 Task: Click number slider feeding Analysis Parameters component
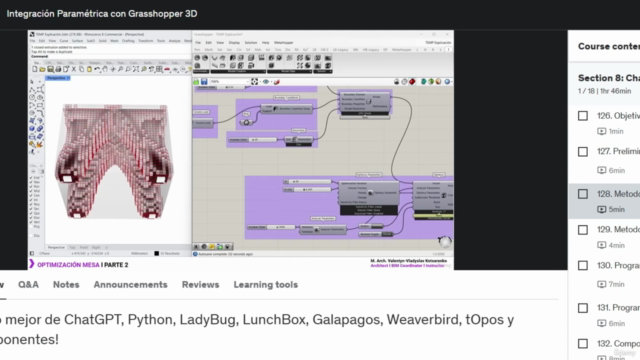pyautogui.click(x=271, y=227)
